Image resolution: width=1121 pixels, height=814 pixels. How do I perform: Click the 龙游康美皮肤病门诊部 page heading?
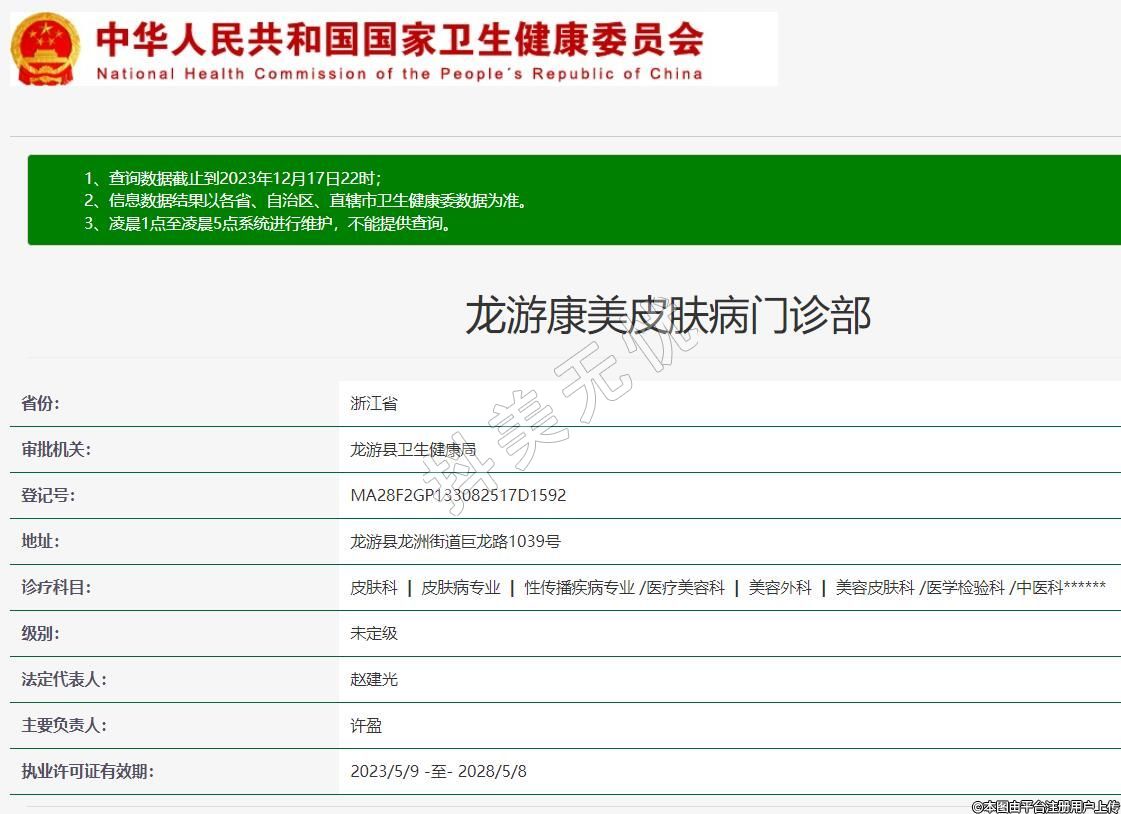[668, 315]
